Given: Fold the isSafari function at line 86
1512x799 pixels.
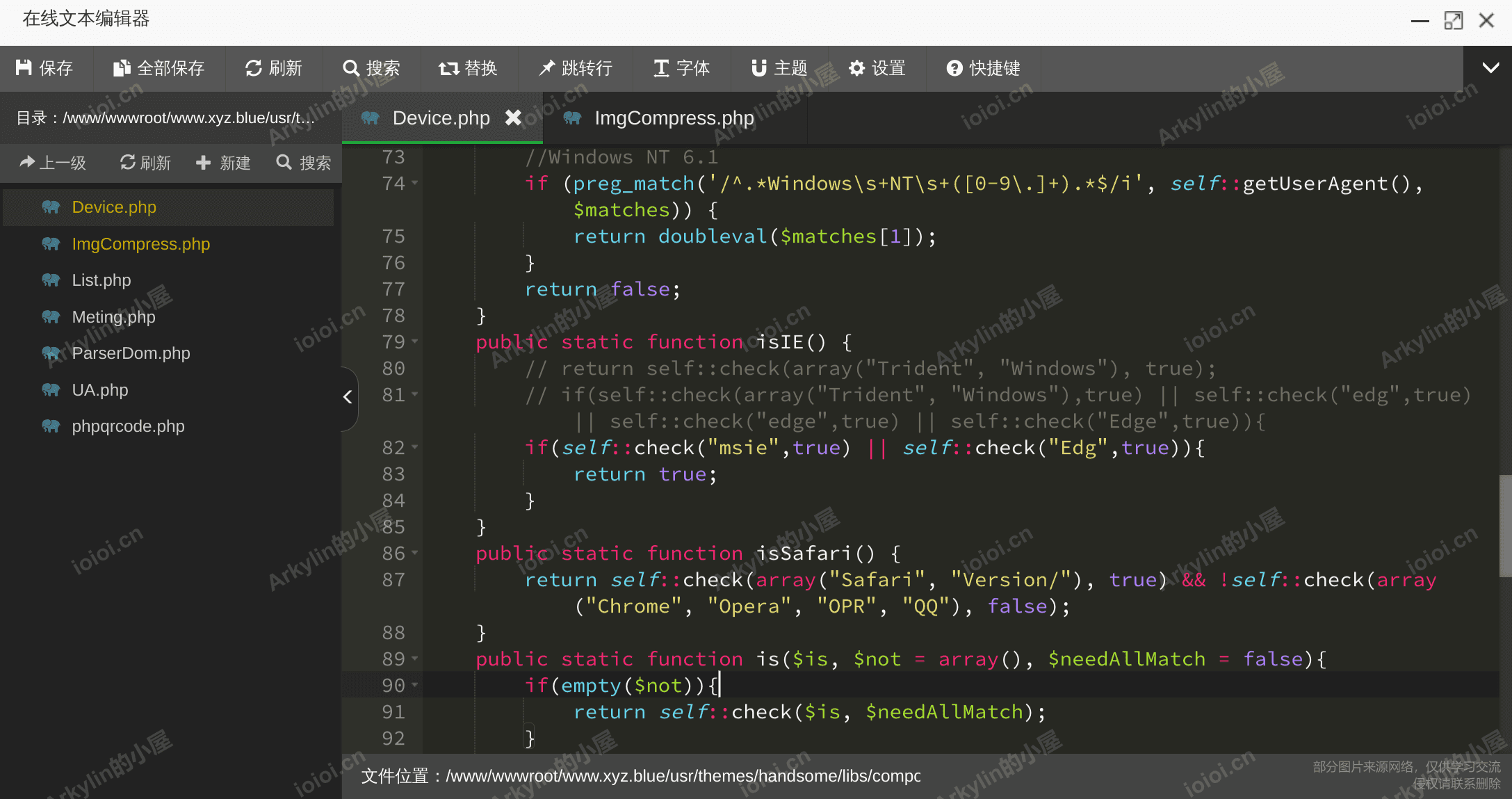Looking at the screenshot, I should tap(415, 554).
